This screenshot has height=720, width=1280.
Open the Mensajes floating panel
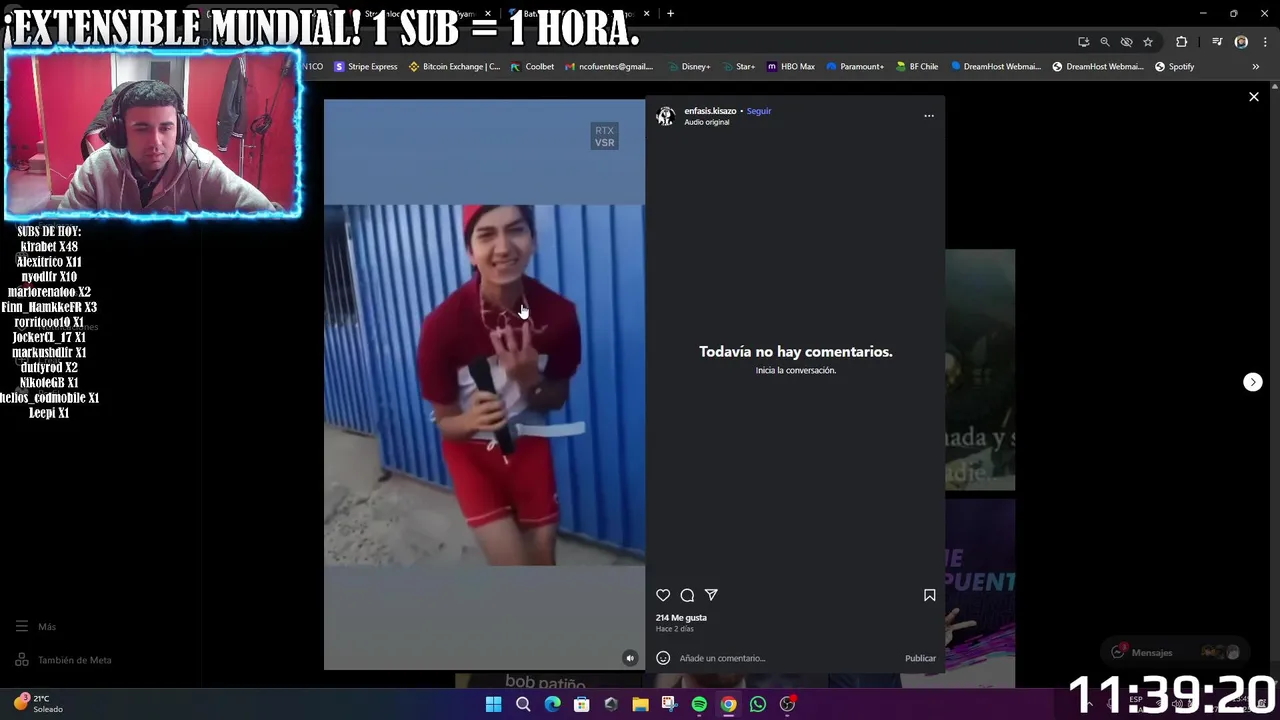[x=1174, y=652]
